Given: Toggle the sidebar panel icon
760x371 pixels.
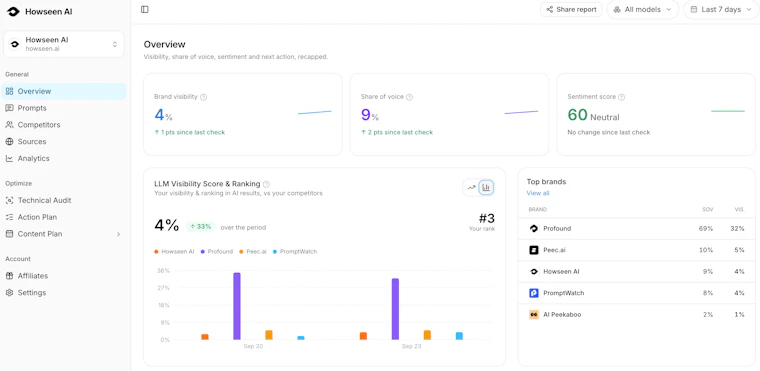Looking at the screenshot, I should pos(144,9).
